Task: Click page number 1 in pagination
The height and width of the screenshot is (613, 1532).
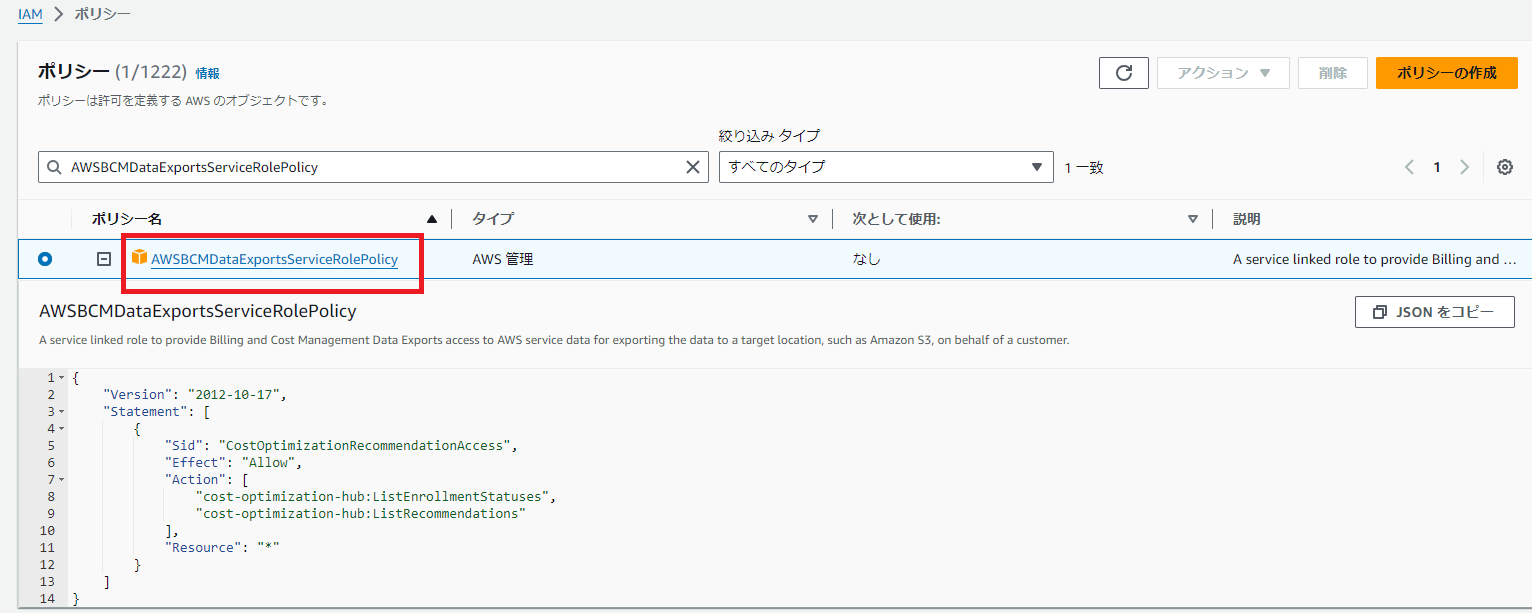Action: 1437,167
